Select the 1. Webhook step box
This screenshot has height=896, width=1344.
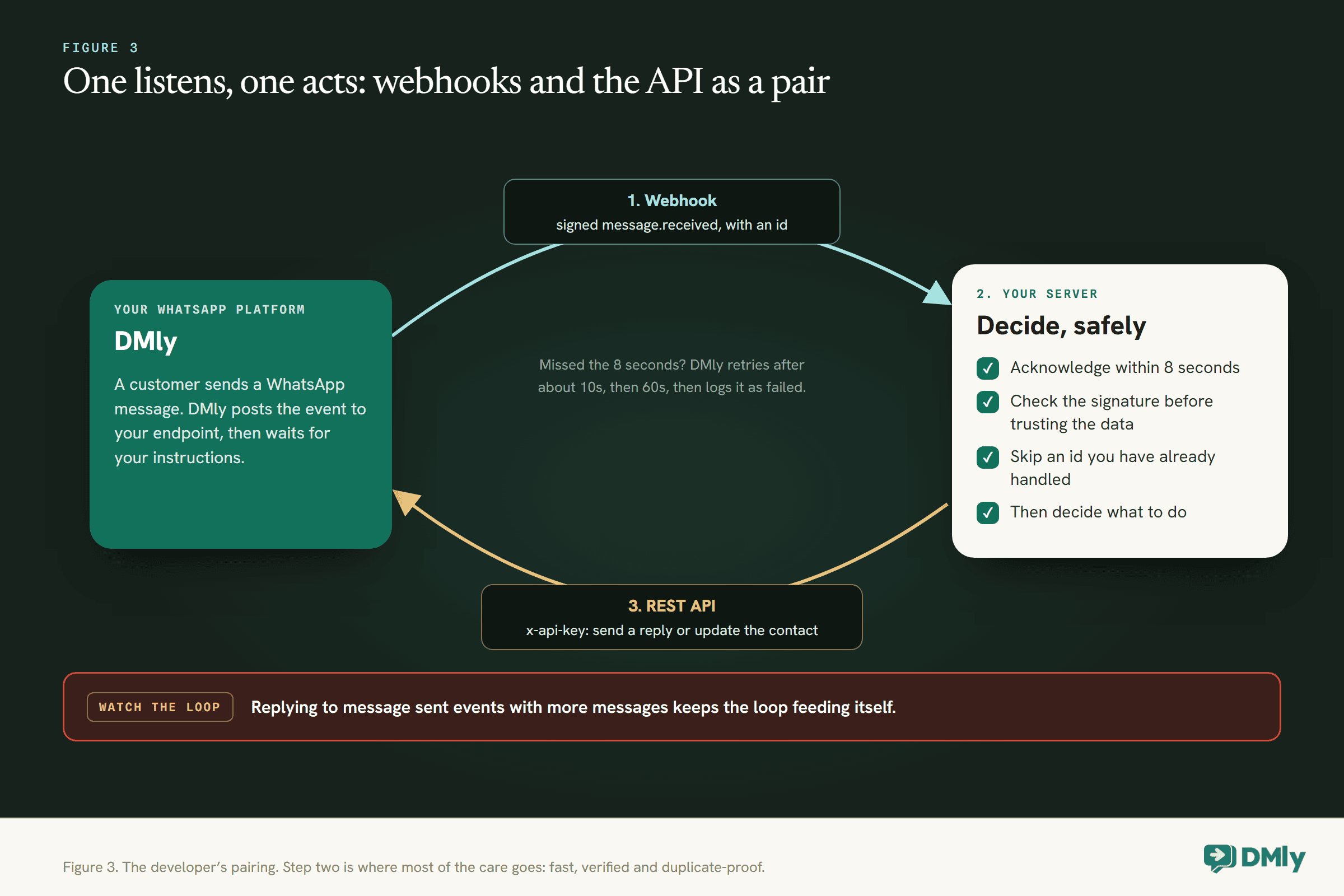point(671,212)
